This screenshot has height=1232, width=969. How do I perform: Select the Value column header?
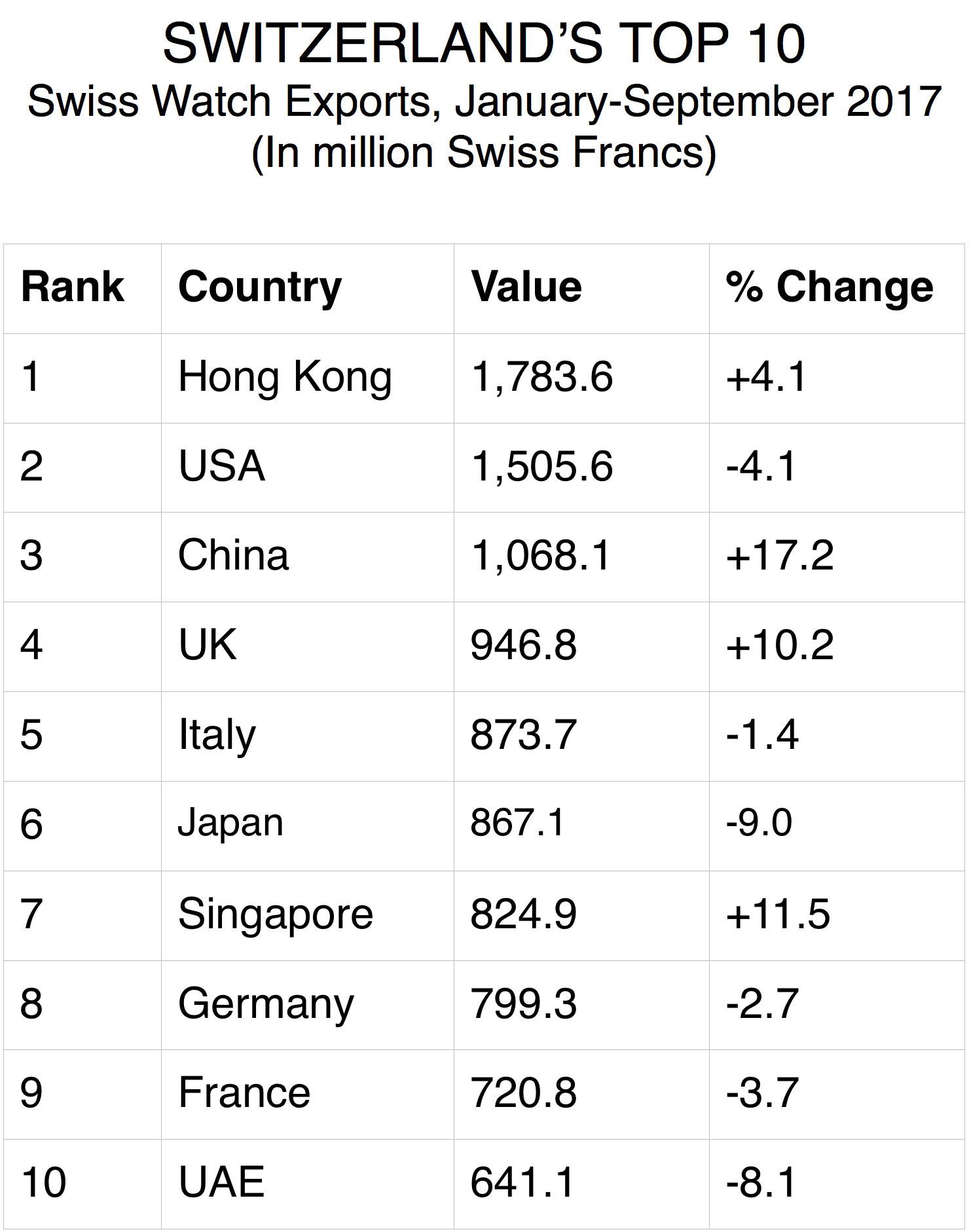pos(526,287)
